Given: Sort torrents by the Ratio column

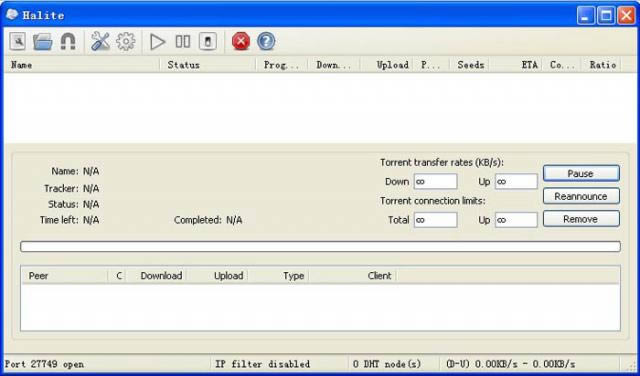Looking at the screenshot, I should click(600, 65).
